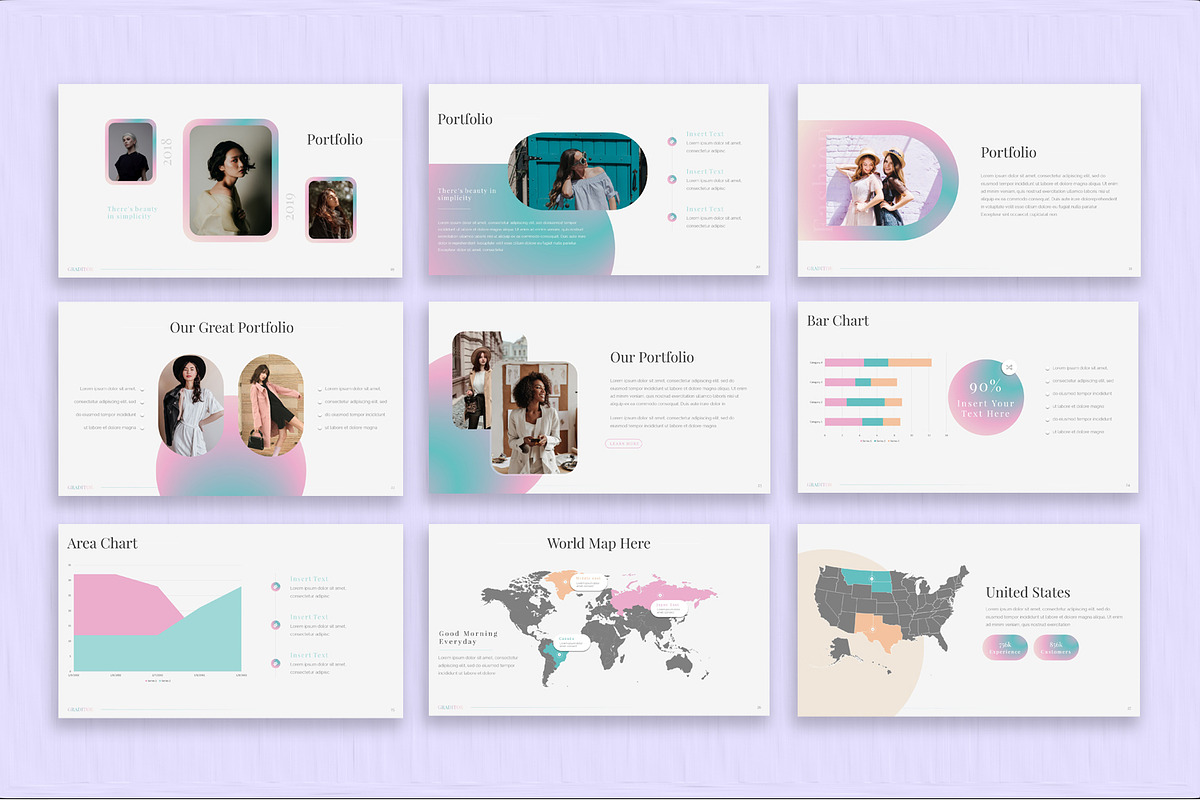
Task: Select the Canada pin on the world map
Action: pos(559,654)
